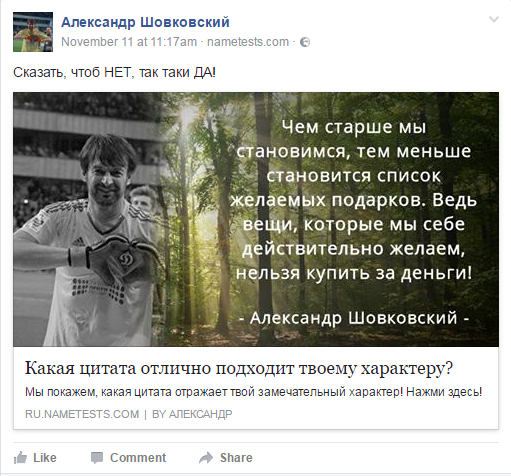Click the quote signature Александр Шовковский in image
This screenshot has width=511, height=476.
tap(354, 318)
